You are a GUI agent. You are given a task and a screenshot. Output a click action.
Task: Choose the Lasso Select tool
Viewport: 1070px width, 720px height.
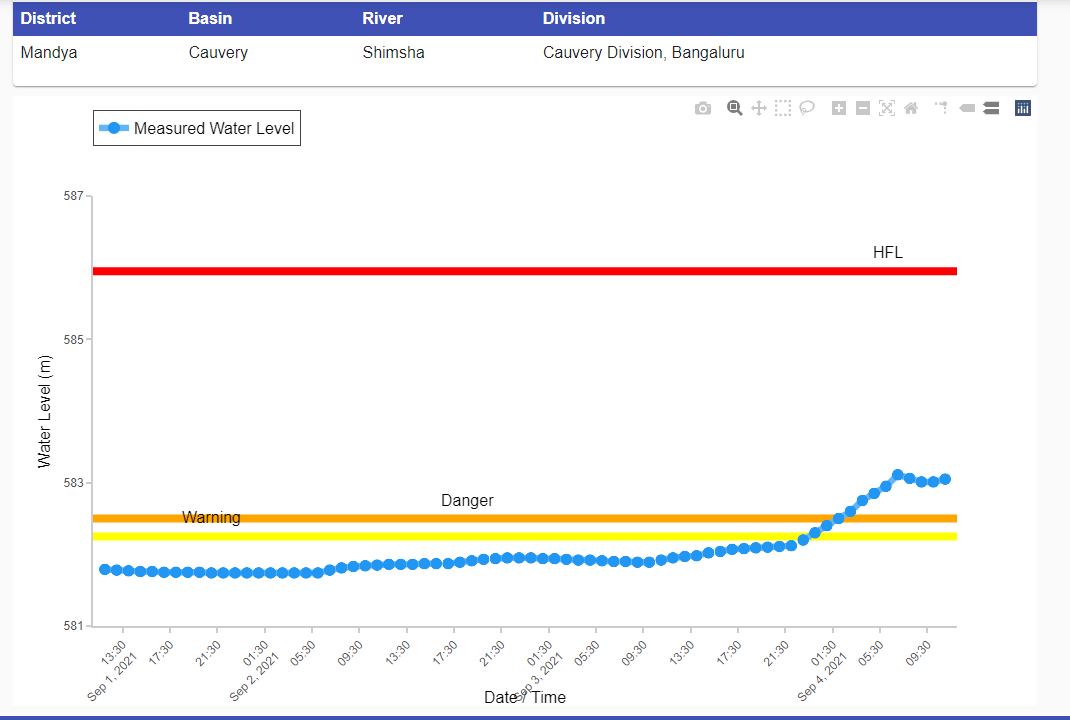tap(807, 108)
